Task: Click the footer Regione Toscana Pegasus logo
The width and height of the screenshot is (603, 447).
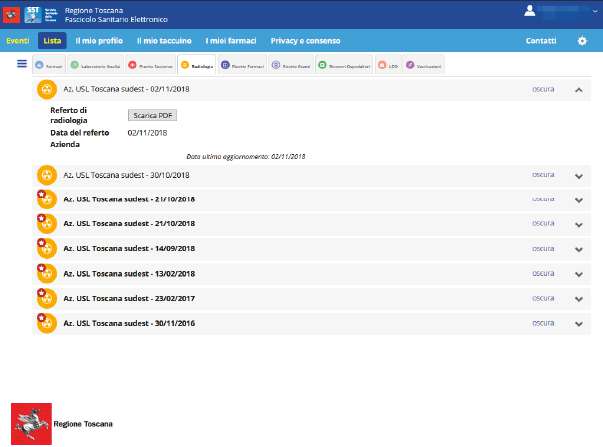Action: click(31, 424)
